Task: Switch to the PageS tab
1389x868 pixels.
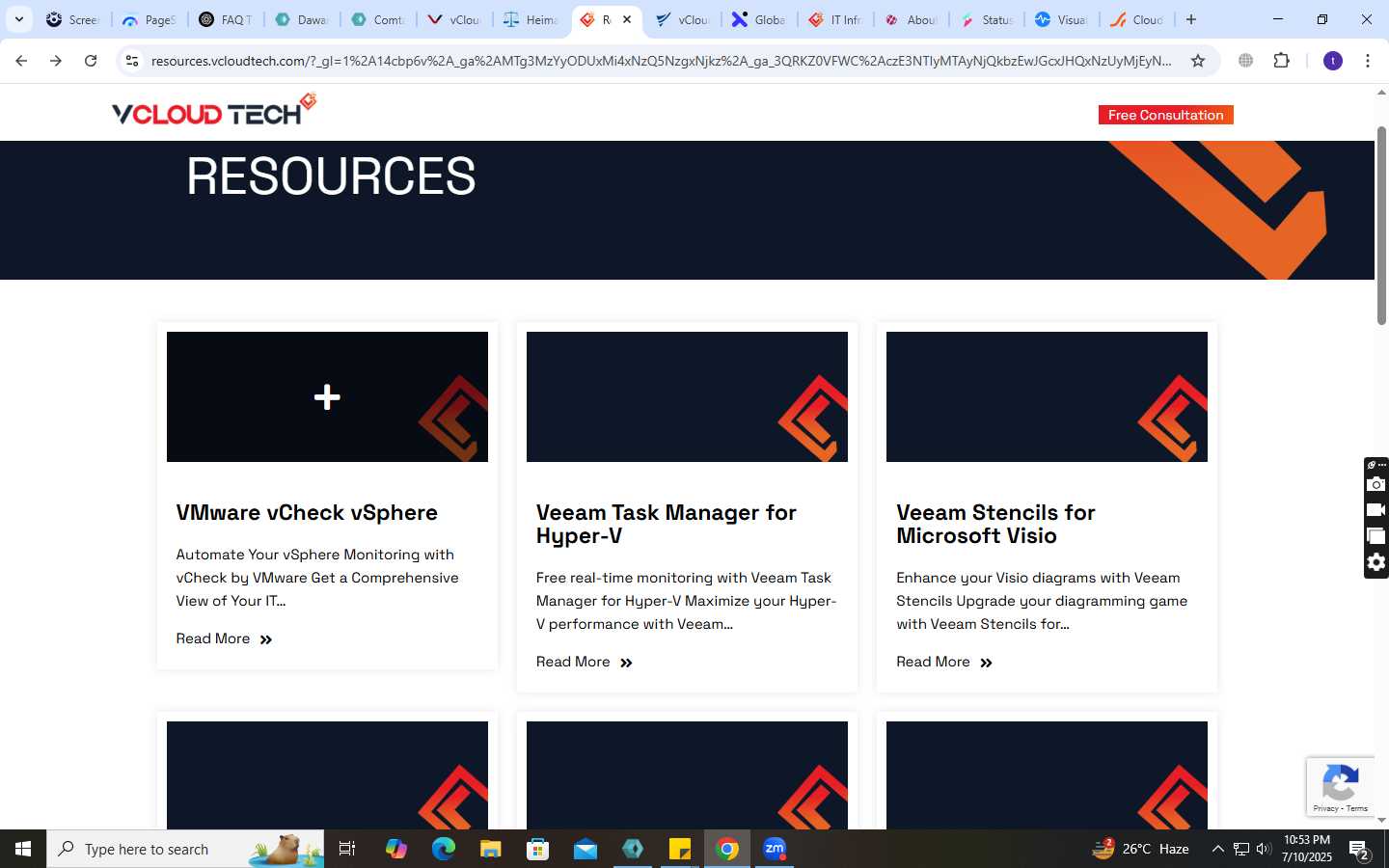Action: [x=149, y=19]
